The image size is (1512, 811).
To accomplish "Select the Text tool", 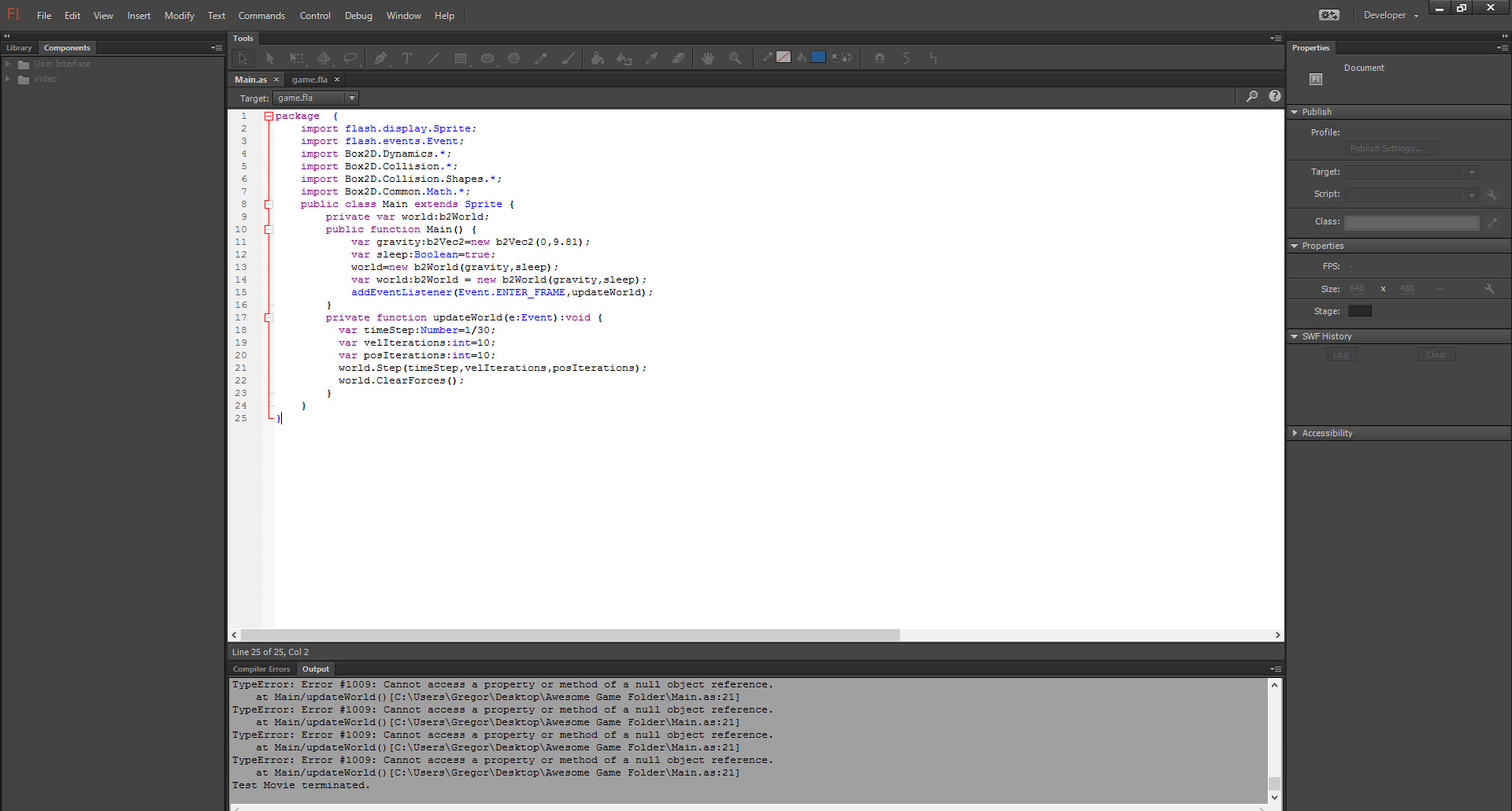I will click(x=407, y=58).
